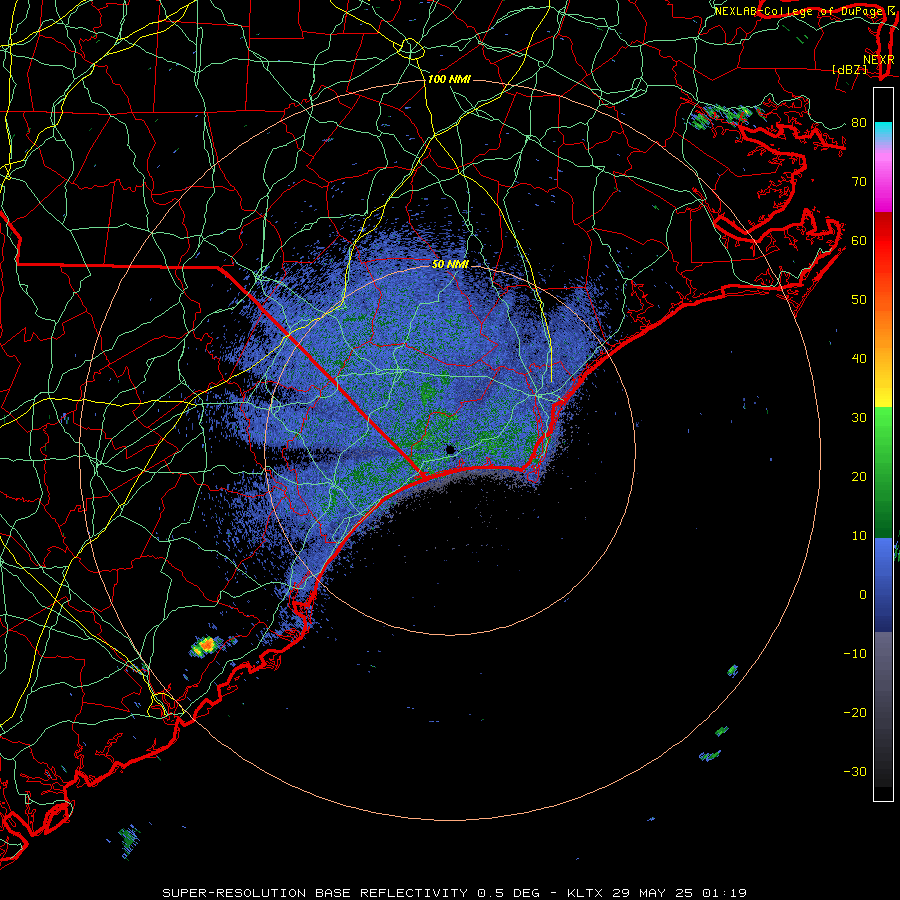This screenshot has width=900, height=900.
Task: Click the 30 value on the dBZ scale
Action: click(859, 418)
